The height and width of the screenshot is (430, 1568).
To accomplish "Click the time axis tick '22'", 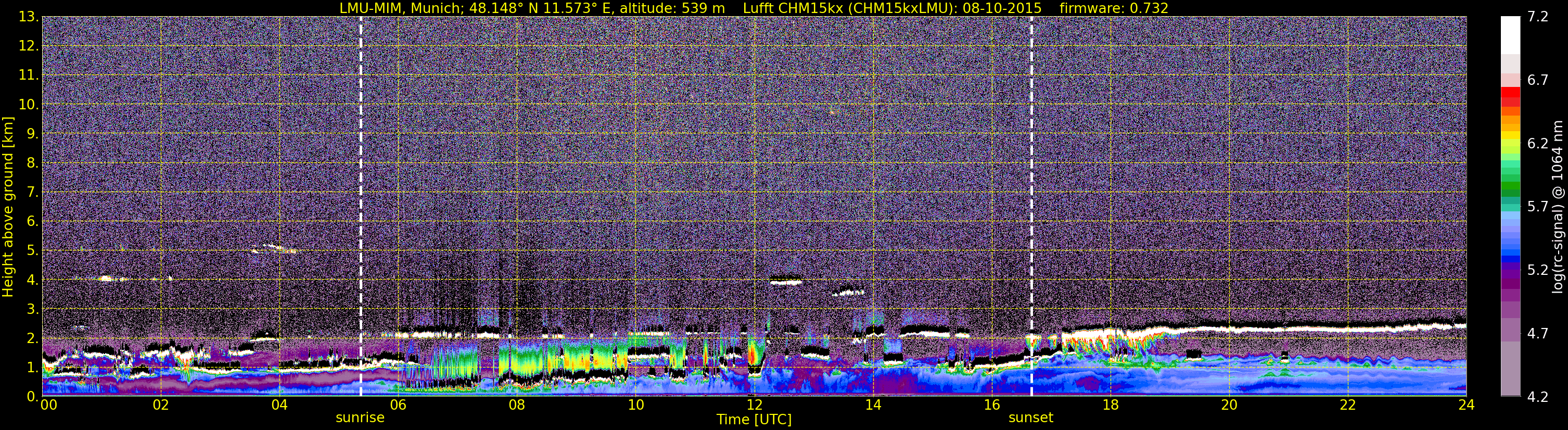I will [x=1348, y=405].
